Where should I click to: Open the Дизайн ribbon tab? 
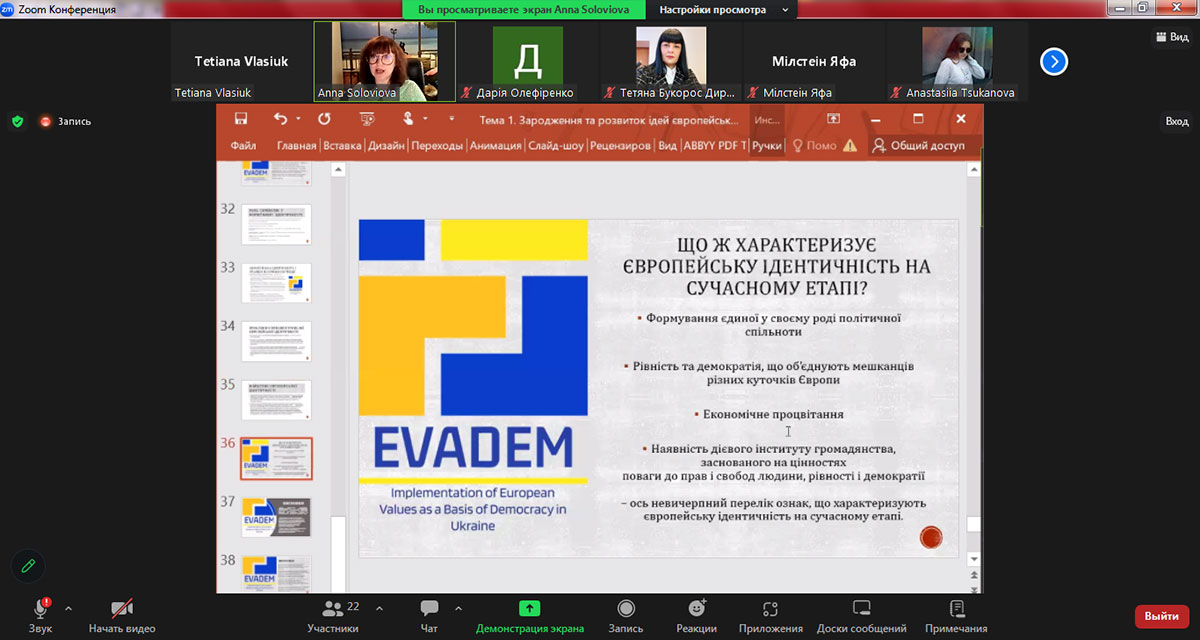[386, 145]
